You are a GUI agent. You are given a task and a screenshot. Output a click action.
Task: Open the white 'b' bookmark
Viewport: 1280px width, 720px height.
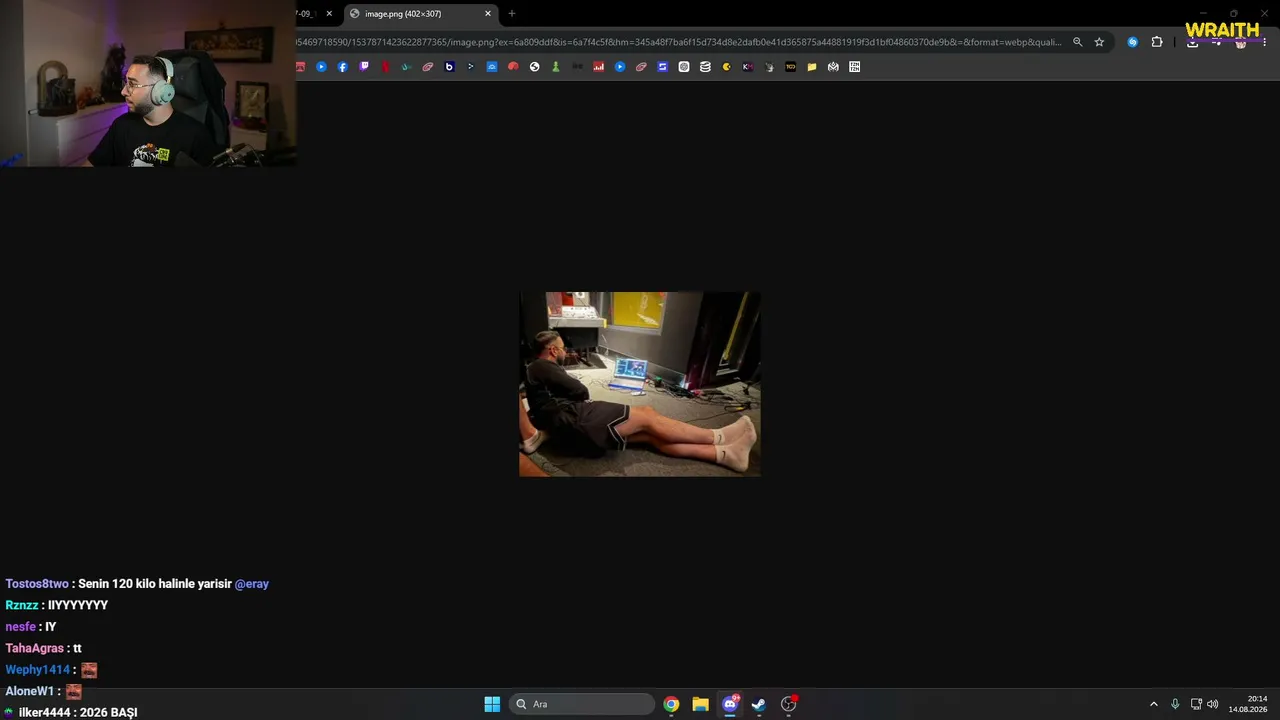[x=449, y=67]
